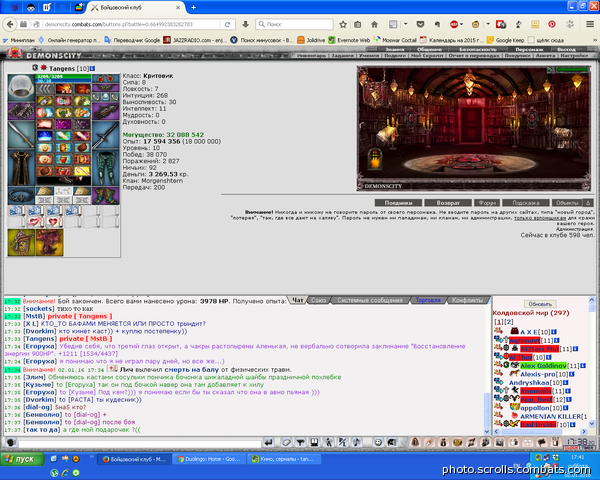Click the yellow backpack item icon
This screenshot has height=480, width=600.
click(21, 243)
